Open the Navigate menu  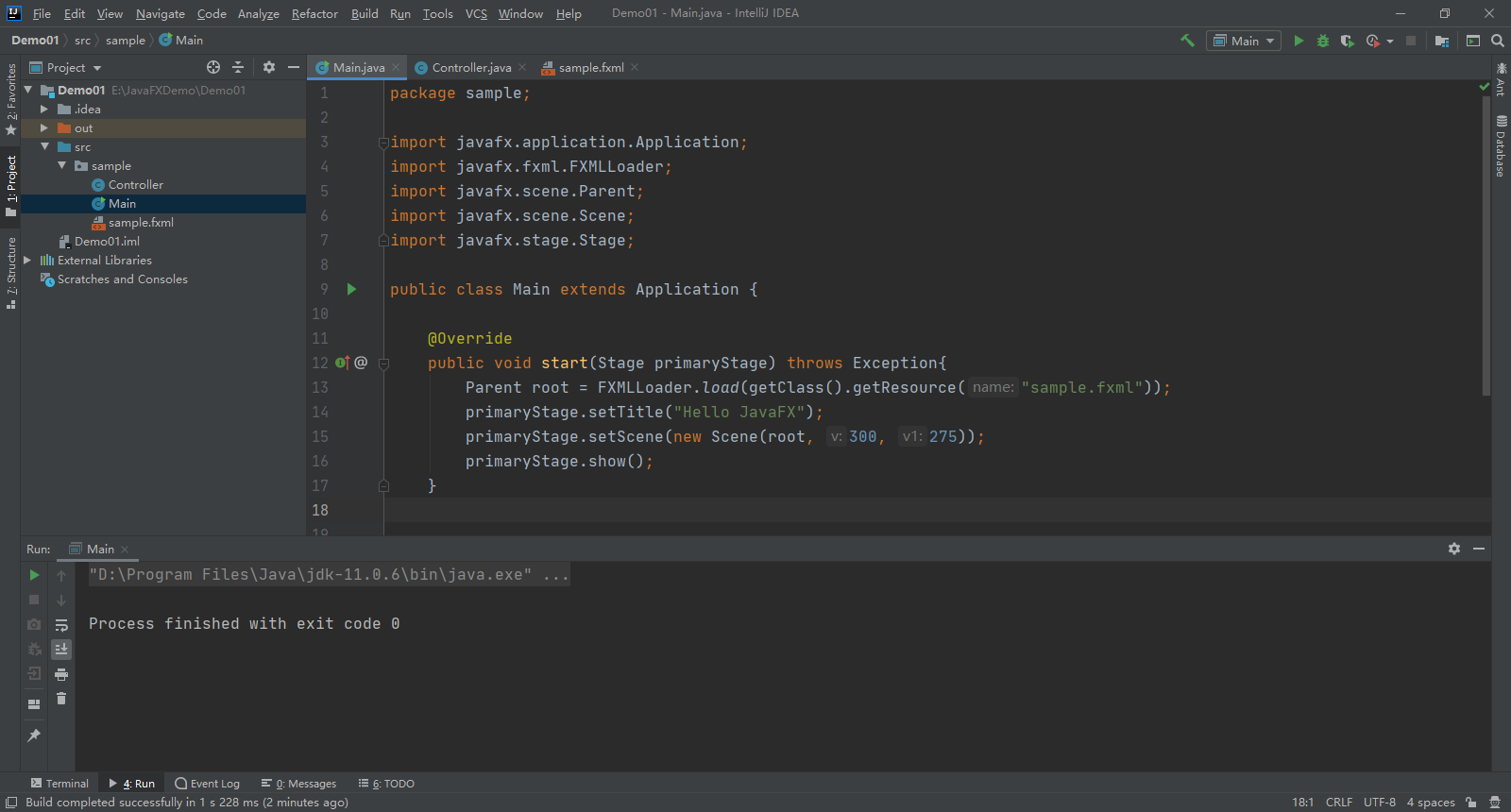(160, 13)
